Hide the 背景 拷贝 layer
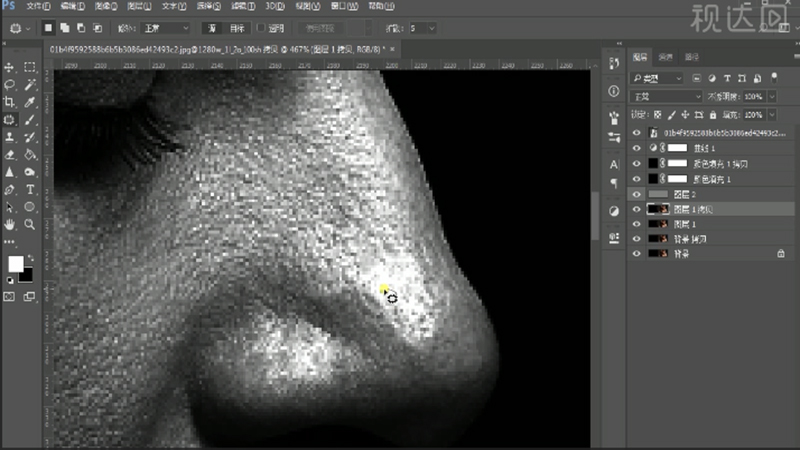Image resolution: width=800 pixels, height=450 pixels. (x=636, y=239)
